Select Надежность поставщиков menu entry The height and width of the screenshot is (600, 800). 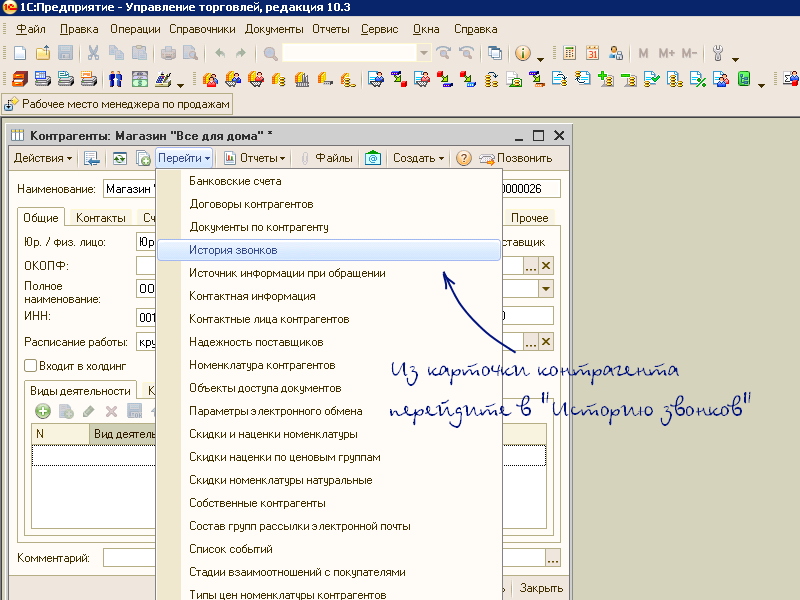pos(329,342)
